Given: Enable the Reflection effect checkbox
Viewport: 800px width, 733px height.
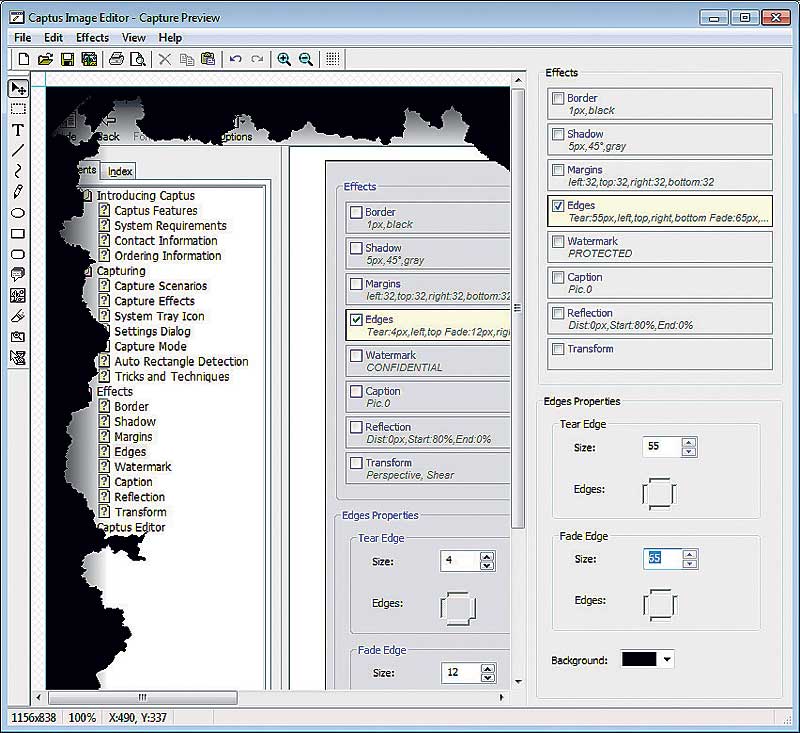Looking at the screenshot, I should (558, 313).
